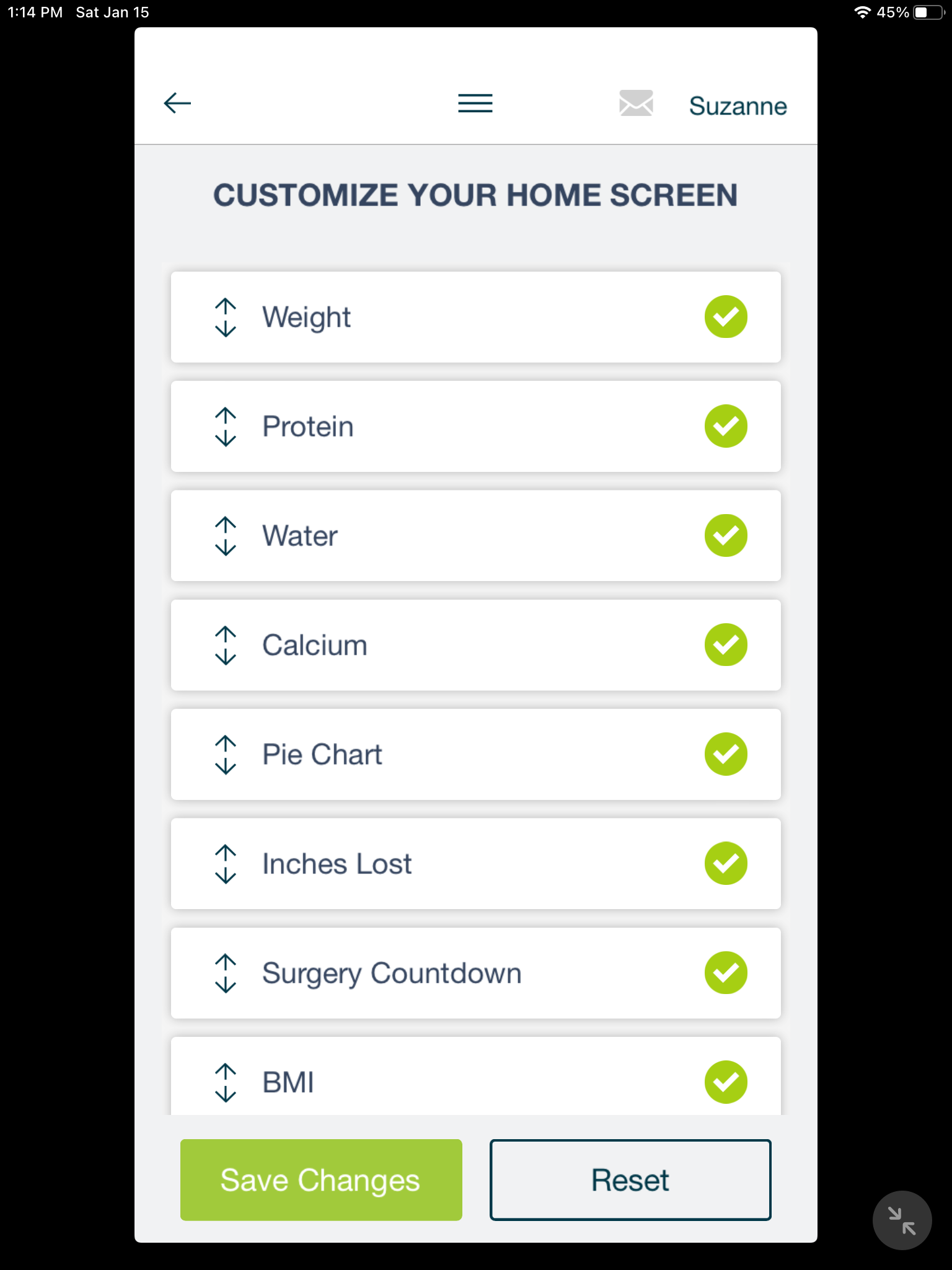This screenshot has height=1270, width=952.
Task: Click the Reset button
Action: coord(630,1179)
